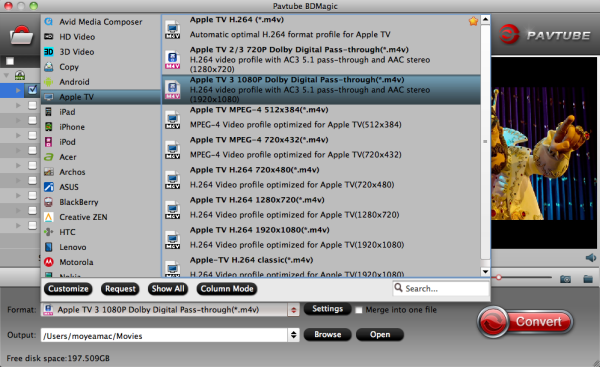
Task: Click the load disc folder icon
Action: [21, 35]
